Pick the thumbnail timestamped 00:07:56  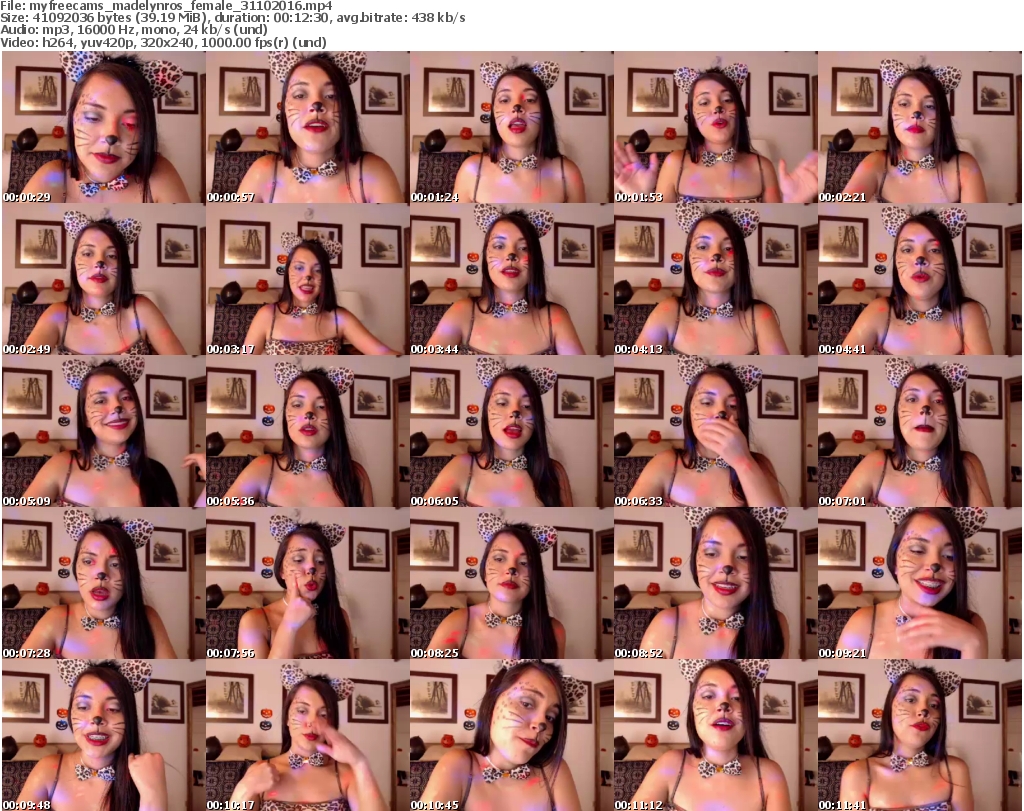tap(307, 583)
